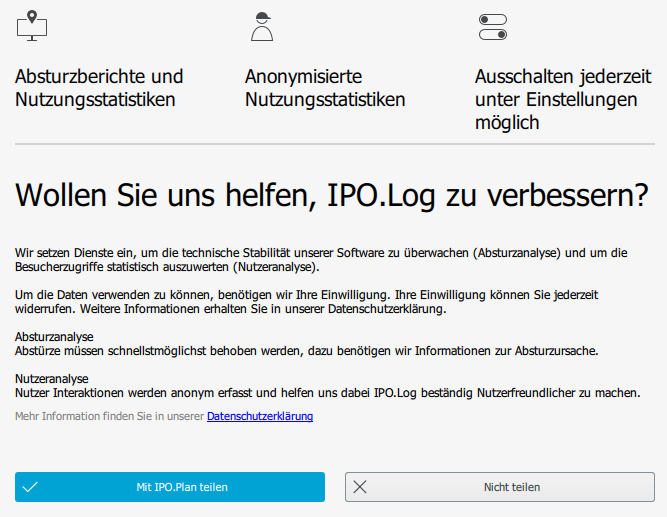Click the "Anonymisierte Nutzungsstatistiken" heading
The image size is (667, 517).
pos(325,88)
